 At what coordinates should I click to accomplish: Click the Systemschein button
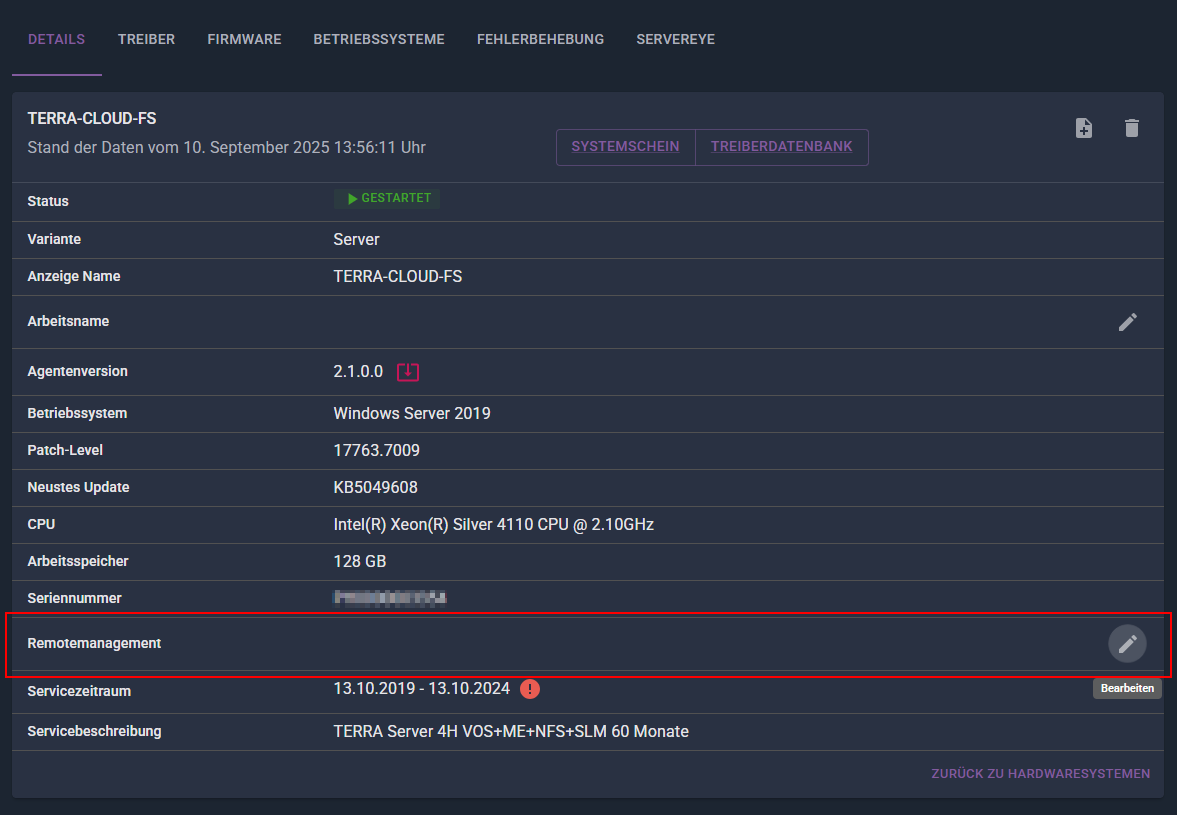click(625, 147)
